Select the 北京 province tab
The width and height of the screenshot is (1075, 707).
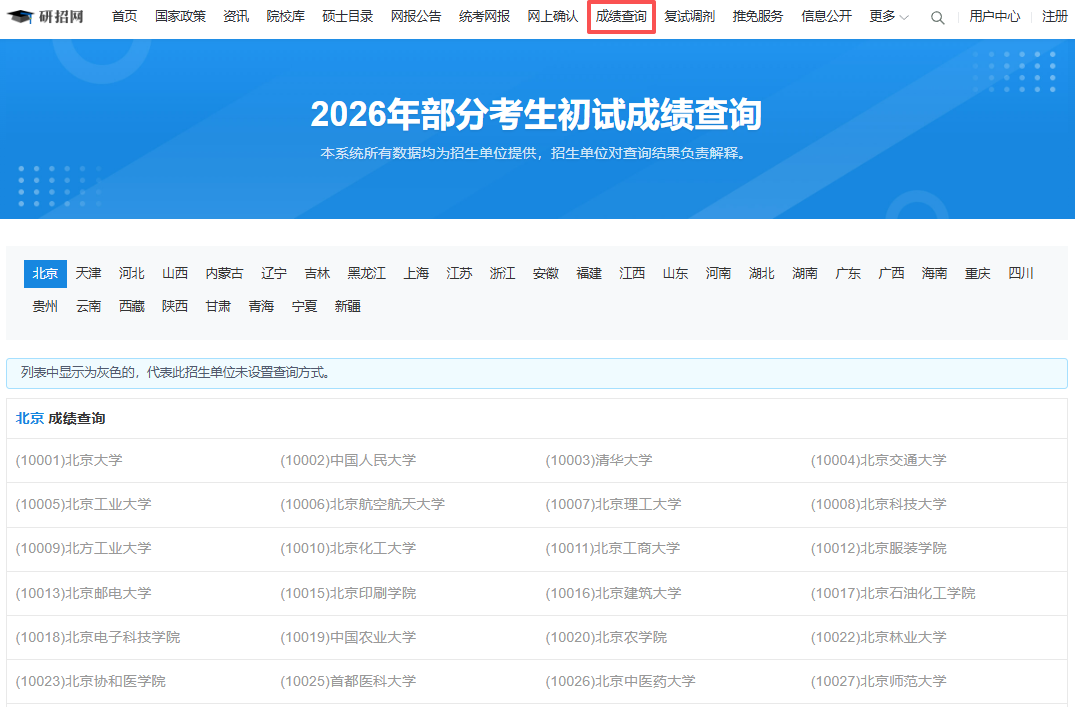click(45, 274)
